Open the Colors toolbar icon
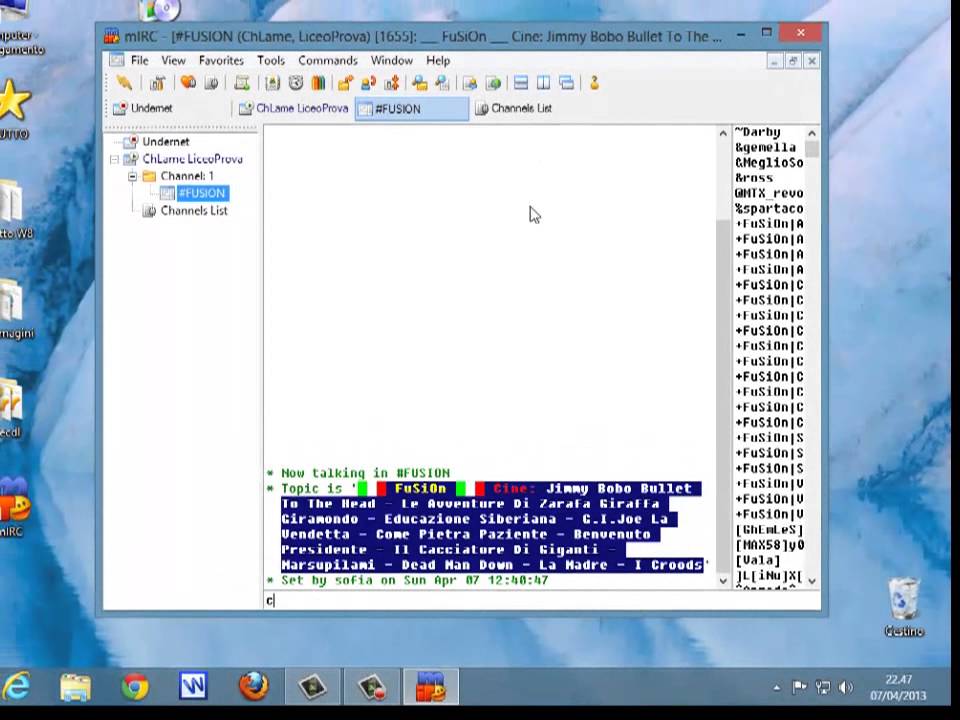The width and height of the screenshot is (960, 720). (318, 83)
